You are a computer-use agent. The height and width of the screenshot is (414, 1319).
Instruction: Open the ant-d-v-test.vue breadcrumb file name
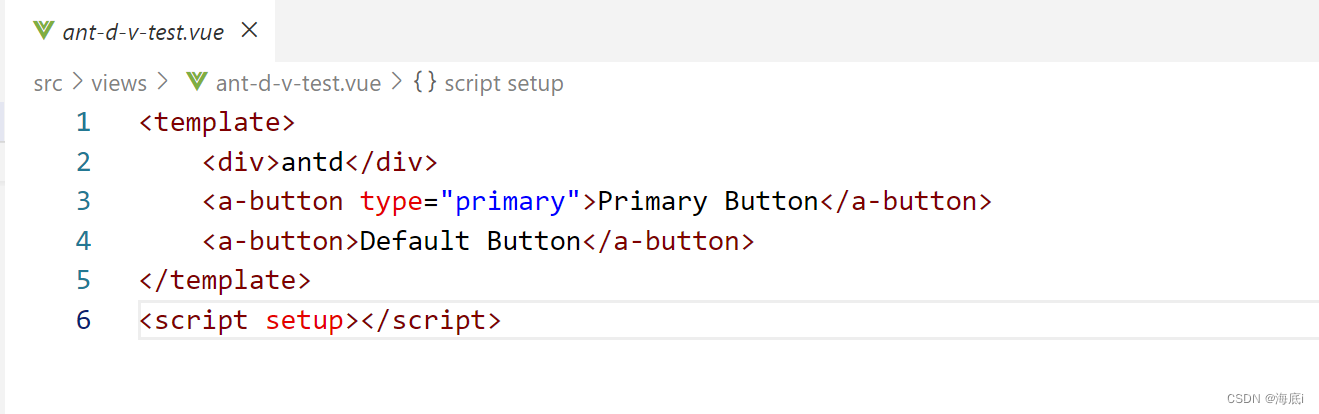(x=298, y=84)
